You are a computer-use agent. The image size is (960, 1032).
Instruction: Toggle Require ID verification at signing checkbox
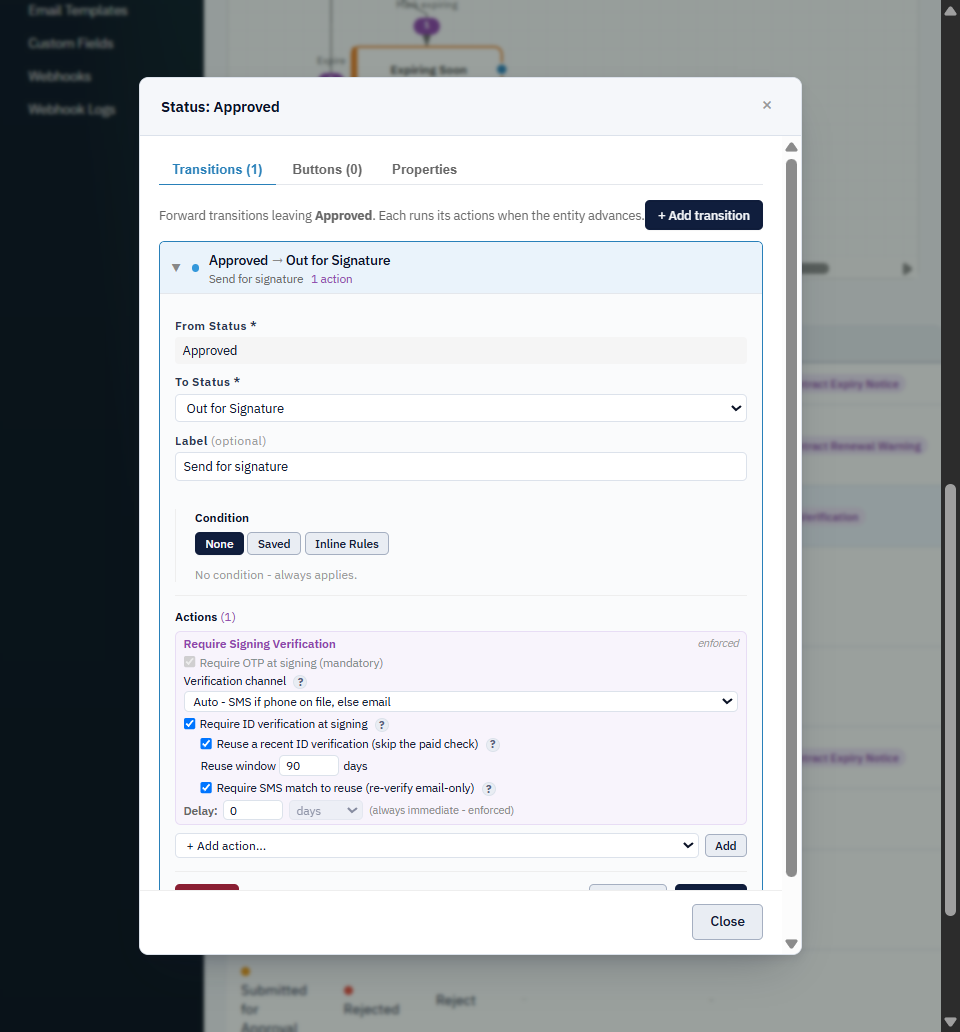pos(189,723)
